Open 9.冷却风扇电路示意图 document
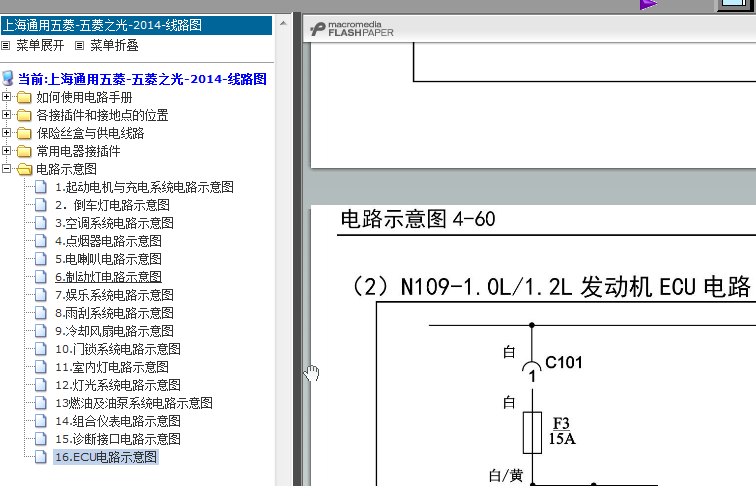The width and height of the screenshot is (756, 486). [114, 331]
